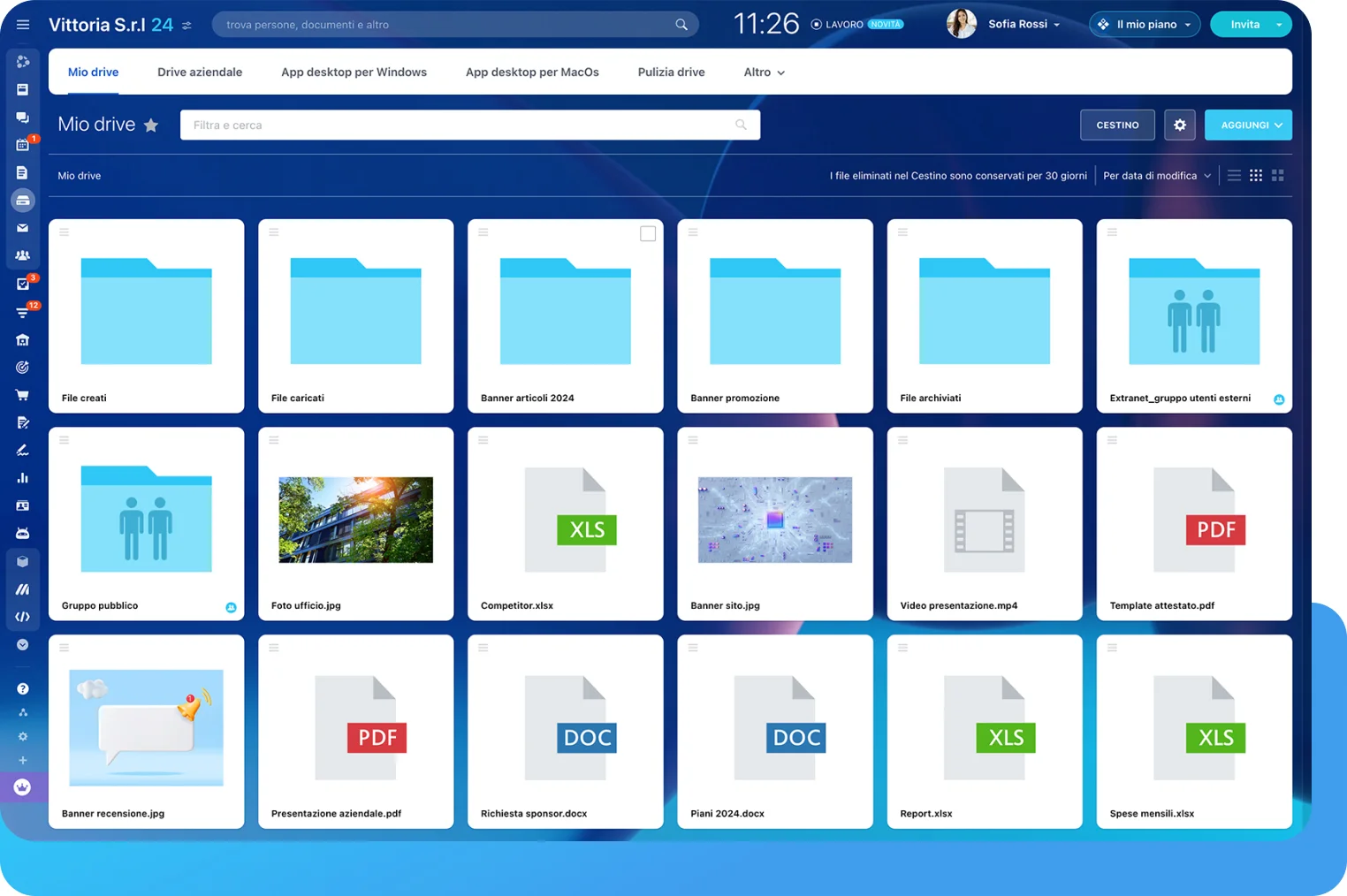This screenshot has height=896, width=1347.
Task: Click the AGGIUNGI button
Action: [1247, 125]
